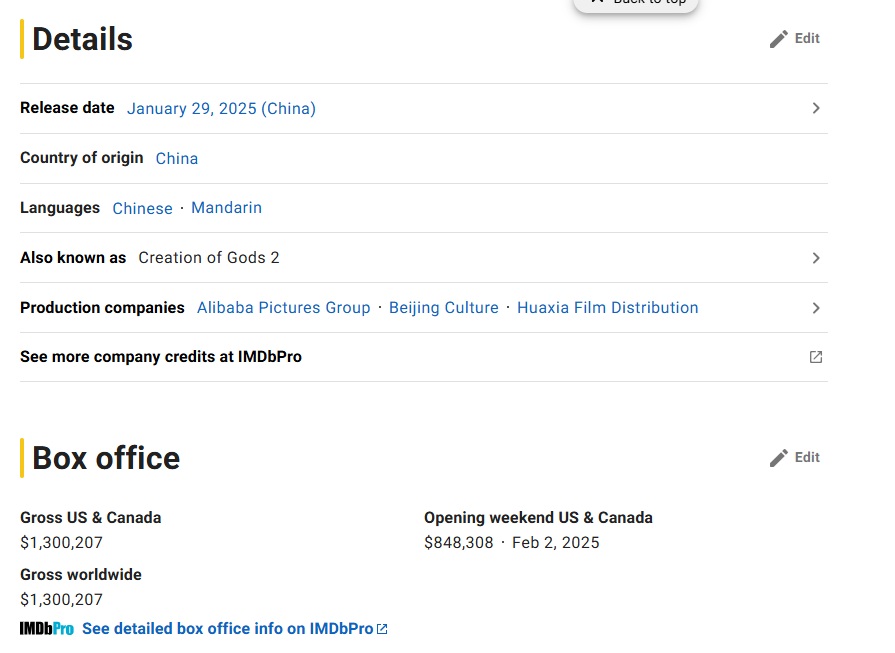Click Edit text in Details section
Screen dimensions: 895x653
[807, 38]
